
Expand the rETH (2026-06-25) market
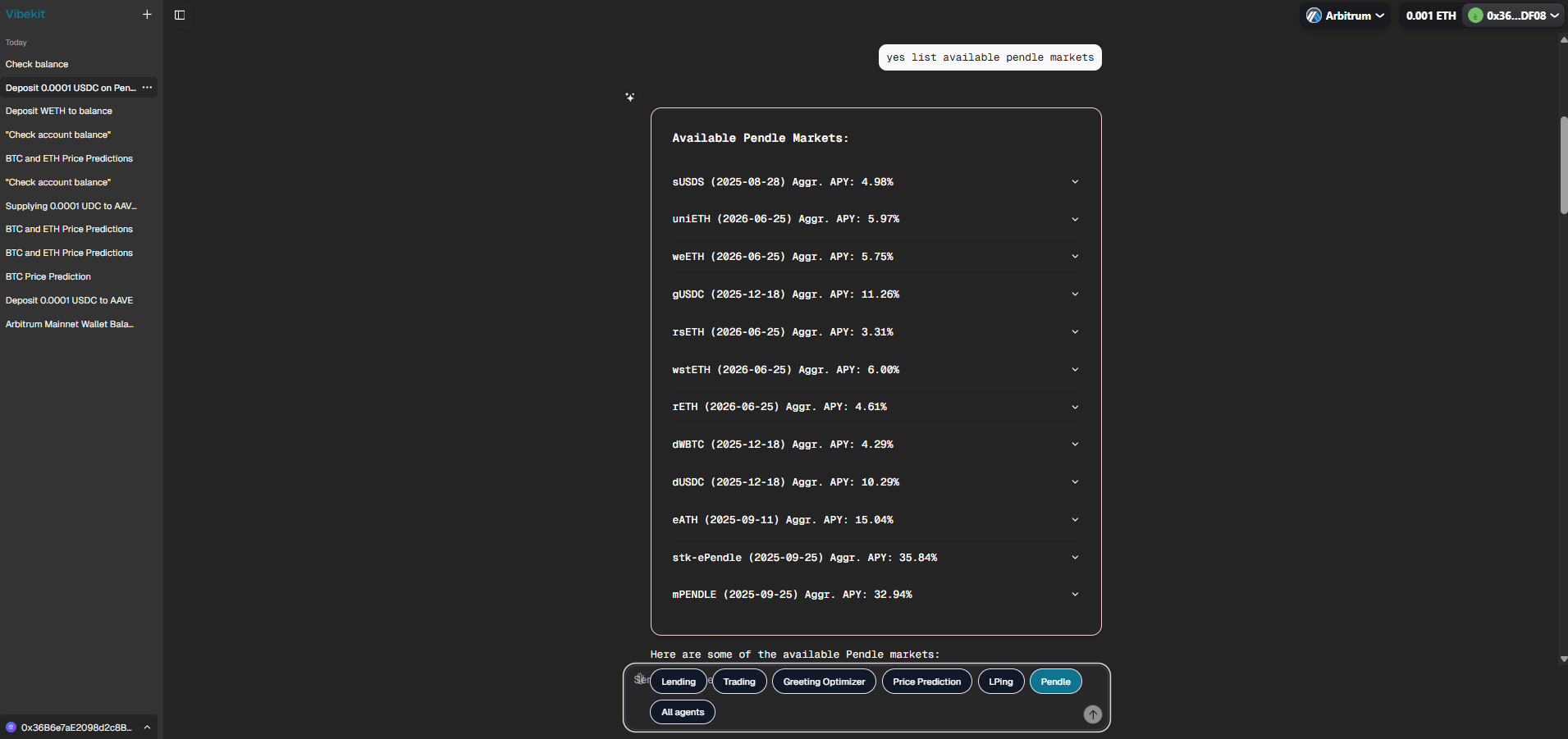[x=875, y=407]
